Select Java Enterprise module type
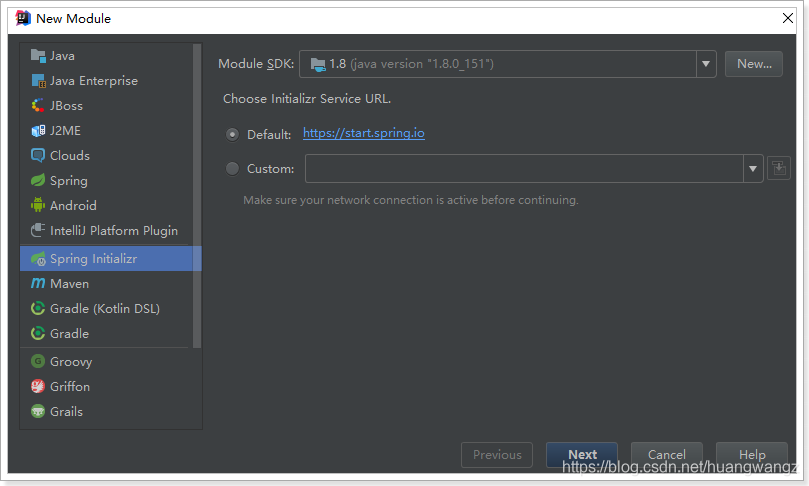The height and width of the screenshot is (486, 809). (x=106, y=80)
